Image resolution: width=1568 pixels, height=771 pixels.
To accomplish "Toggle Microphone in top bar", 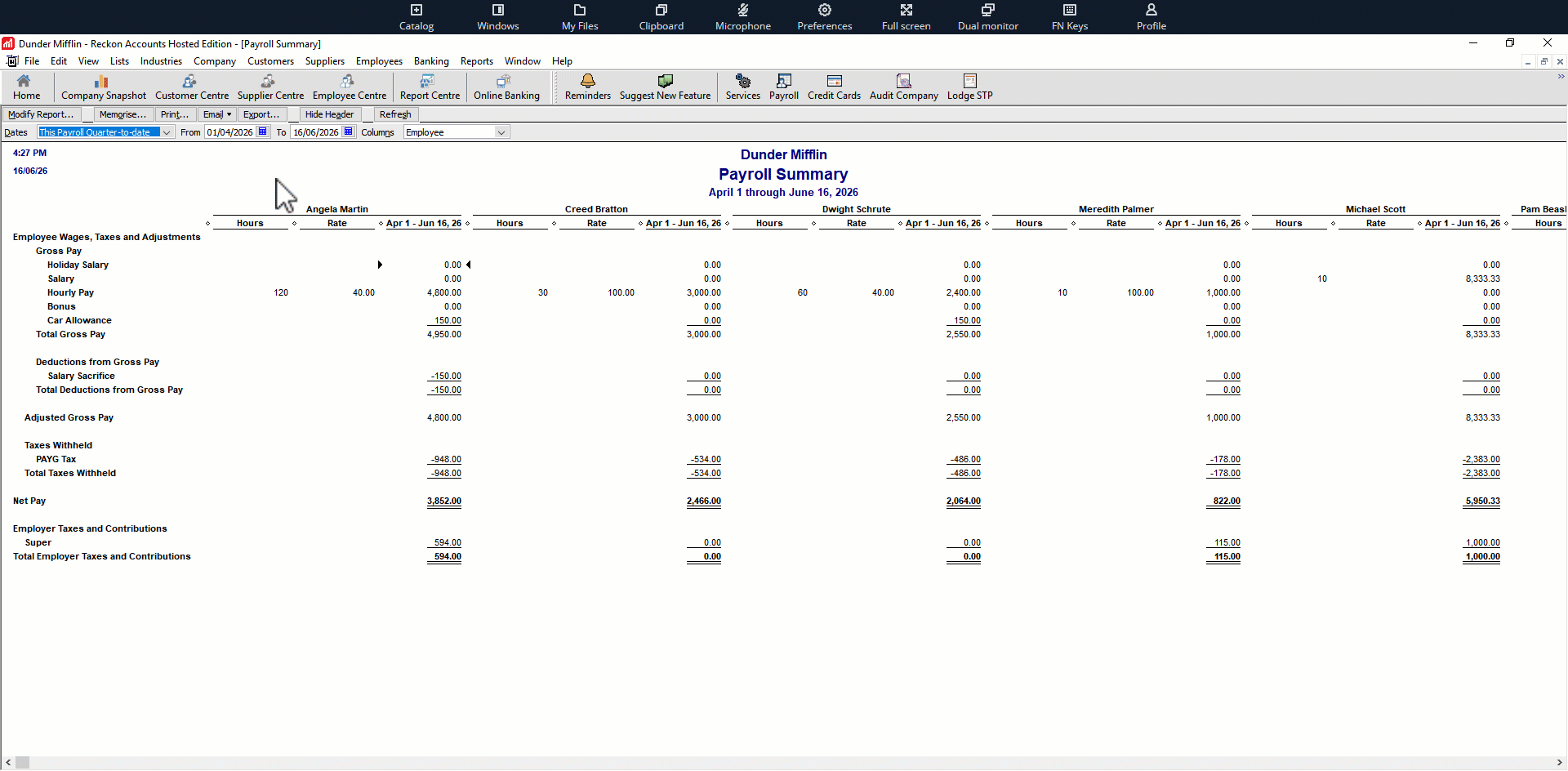I will pyautogui.click(x=743, y=17).
